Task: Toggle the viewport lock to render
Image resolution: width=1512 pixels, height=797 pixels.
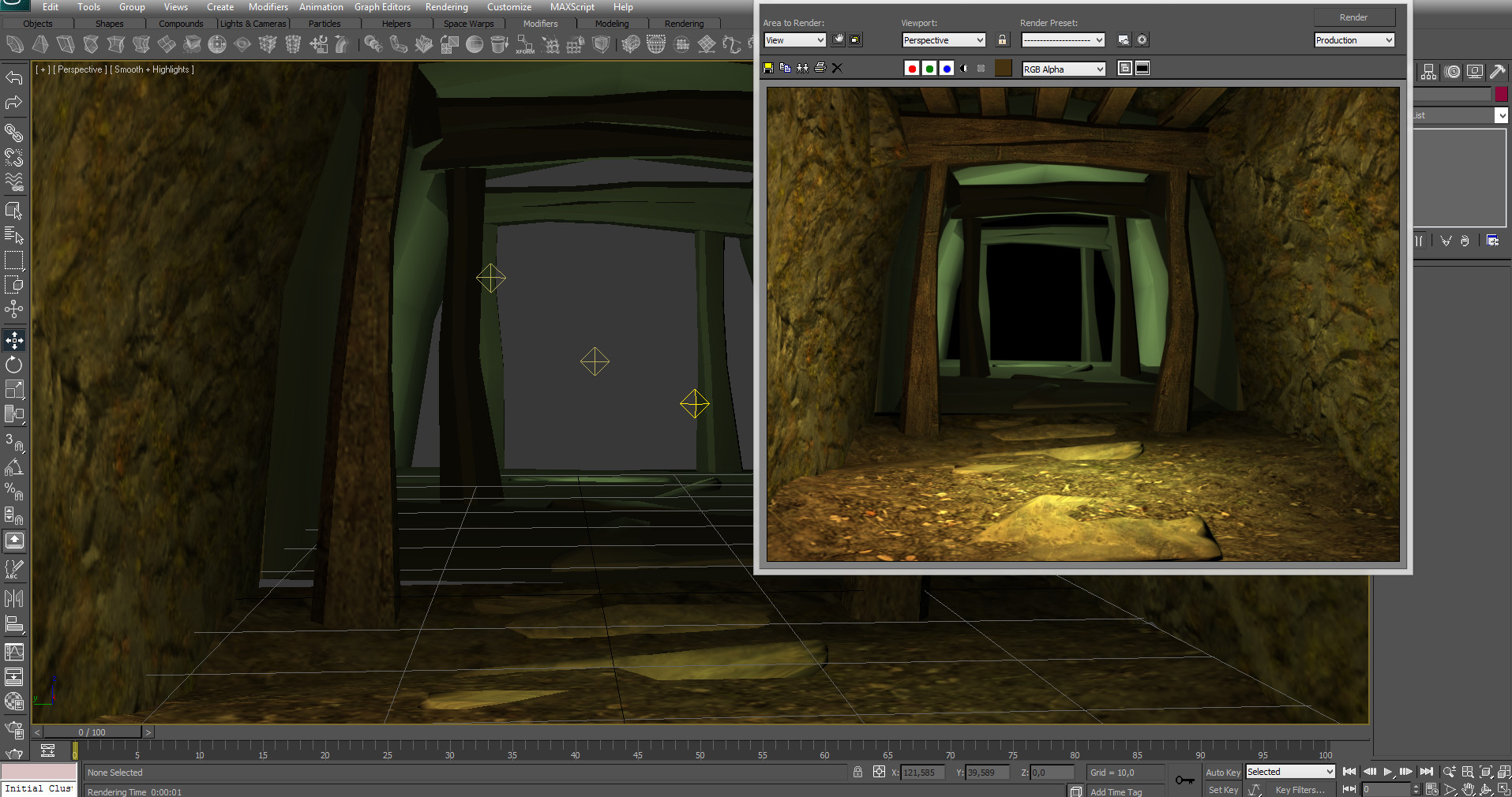Action: point(1002,40)
